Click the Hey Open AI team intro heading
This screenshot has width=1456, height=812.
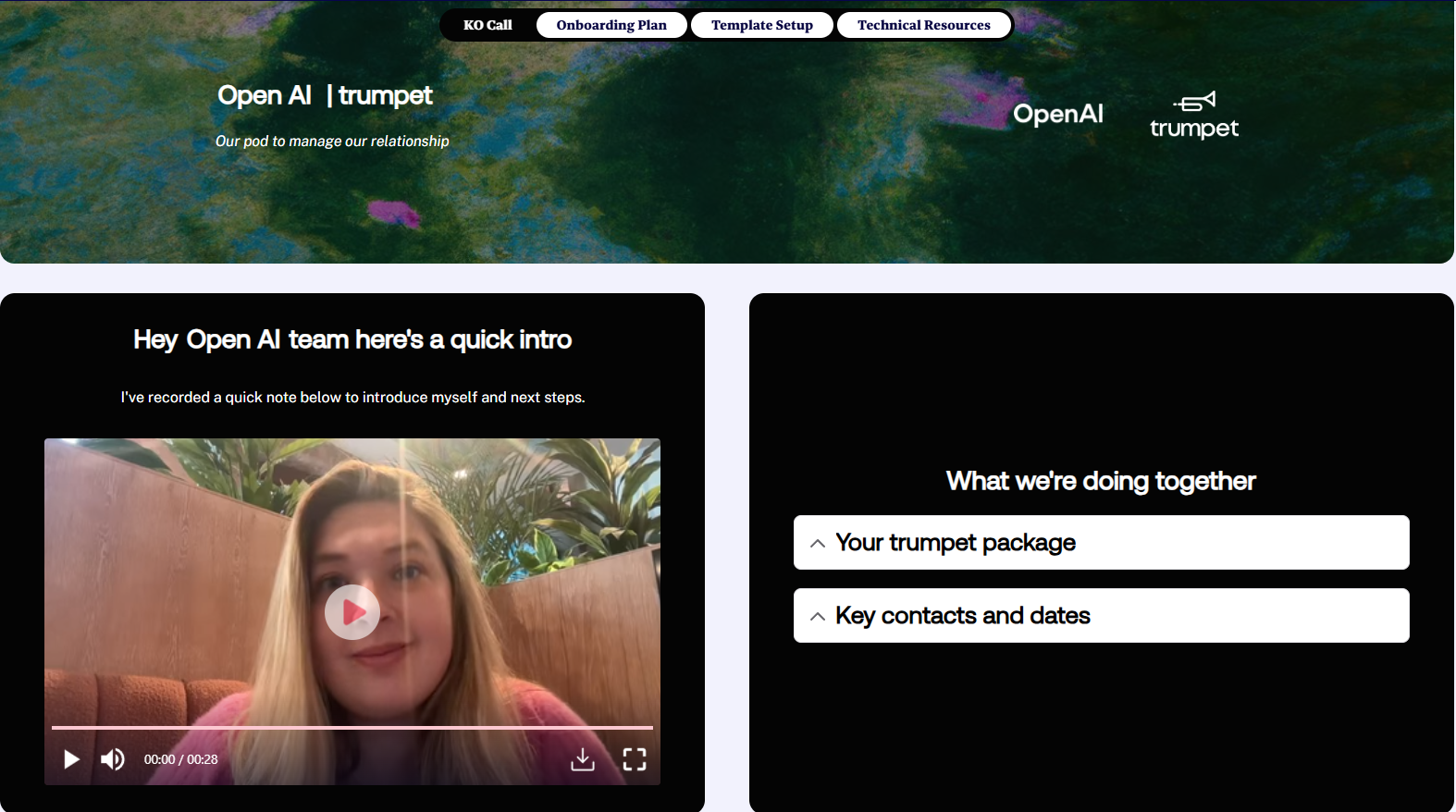[352, 339]
